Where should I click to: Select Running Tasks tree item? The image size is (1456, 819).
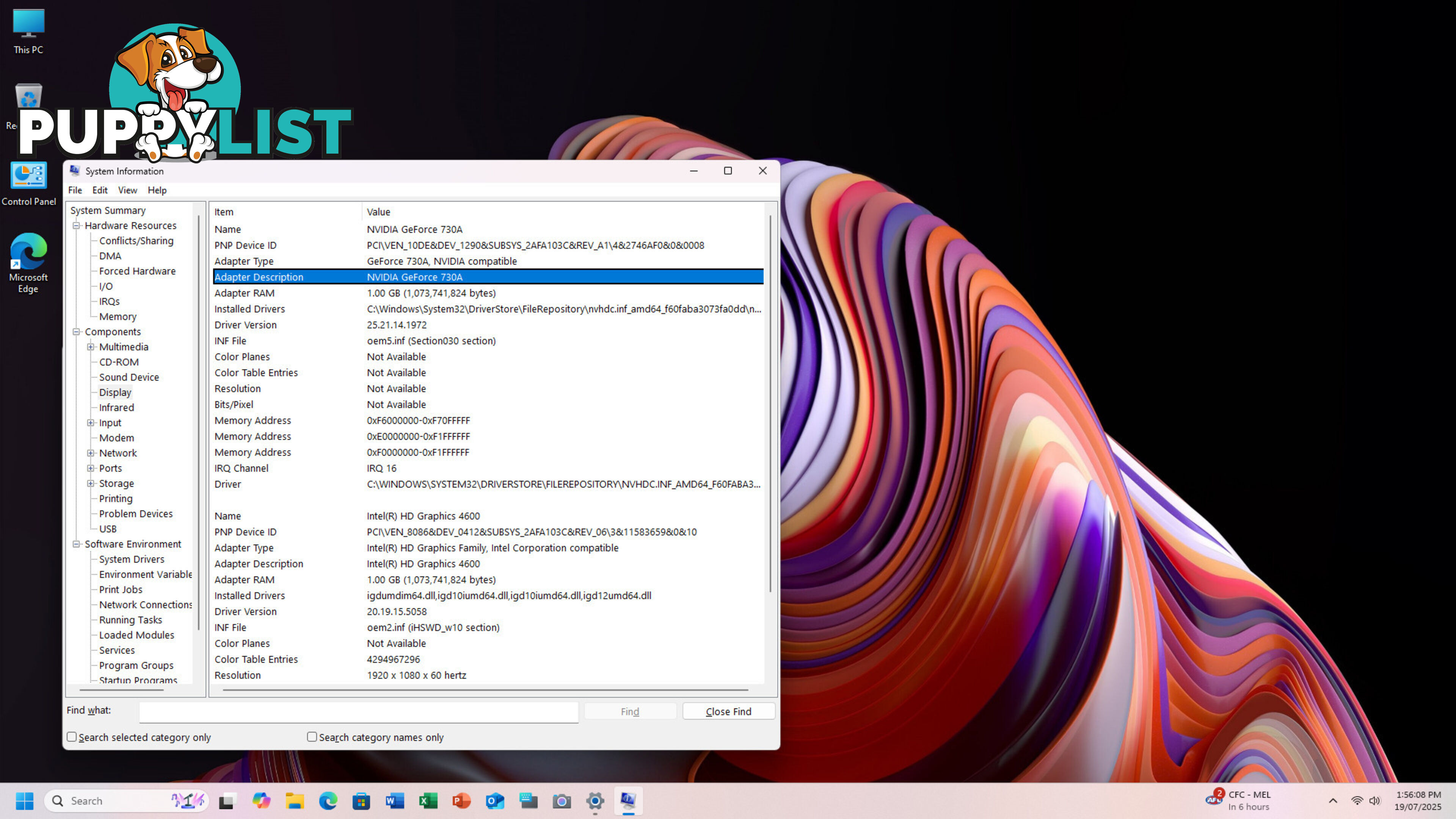point(130,620)
